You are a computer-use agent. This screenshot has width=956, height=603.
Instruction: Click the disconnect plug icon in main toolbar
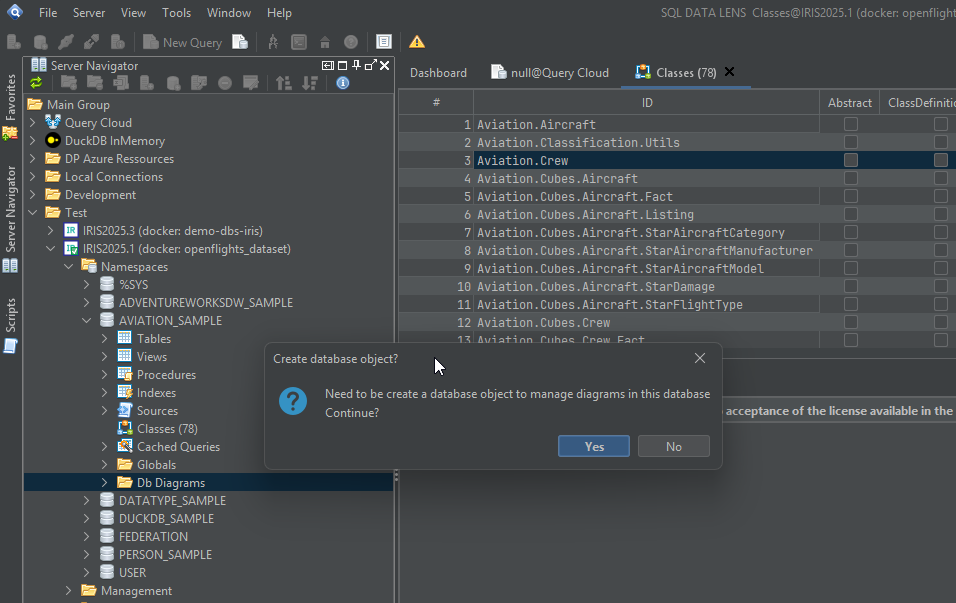click(91, 42)
